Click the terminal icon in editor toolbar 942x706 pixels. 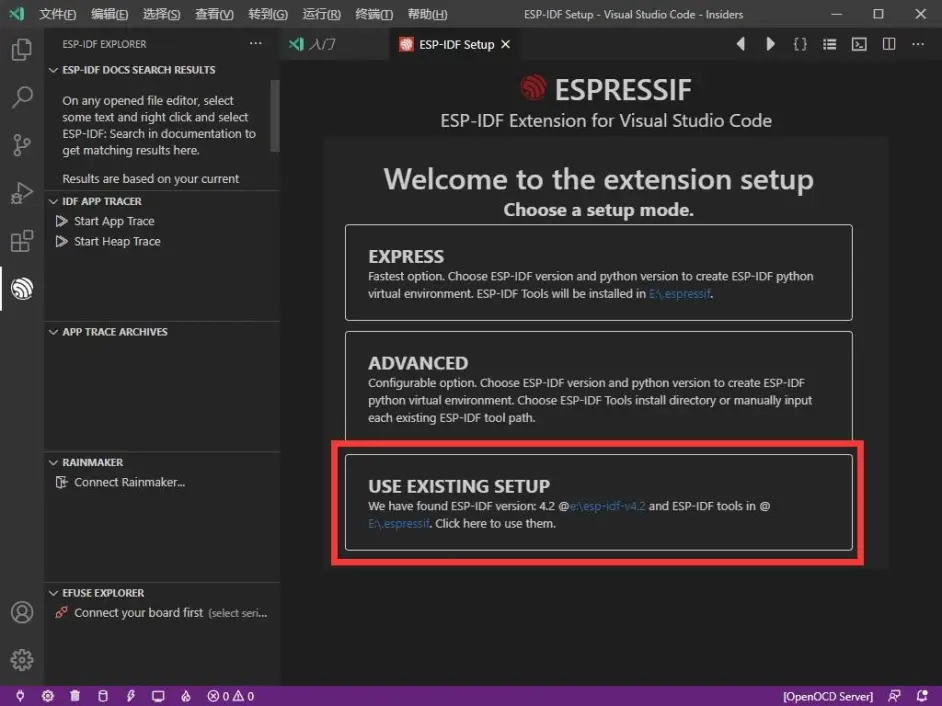pyautogui.click(x=859, y=44)
